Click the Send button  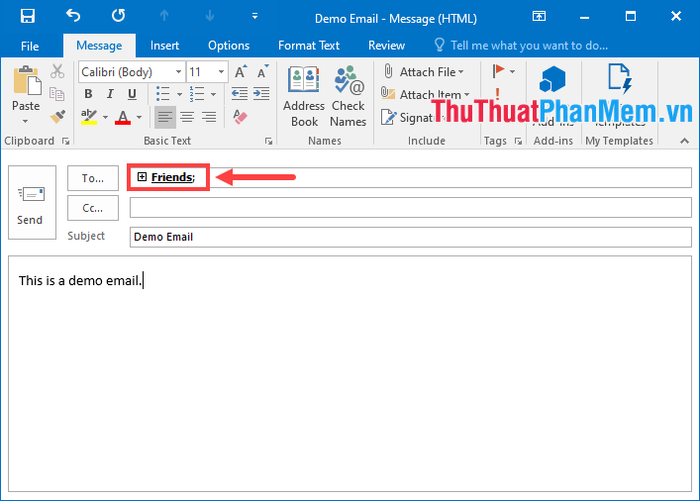31,202
